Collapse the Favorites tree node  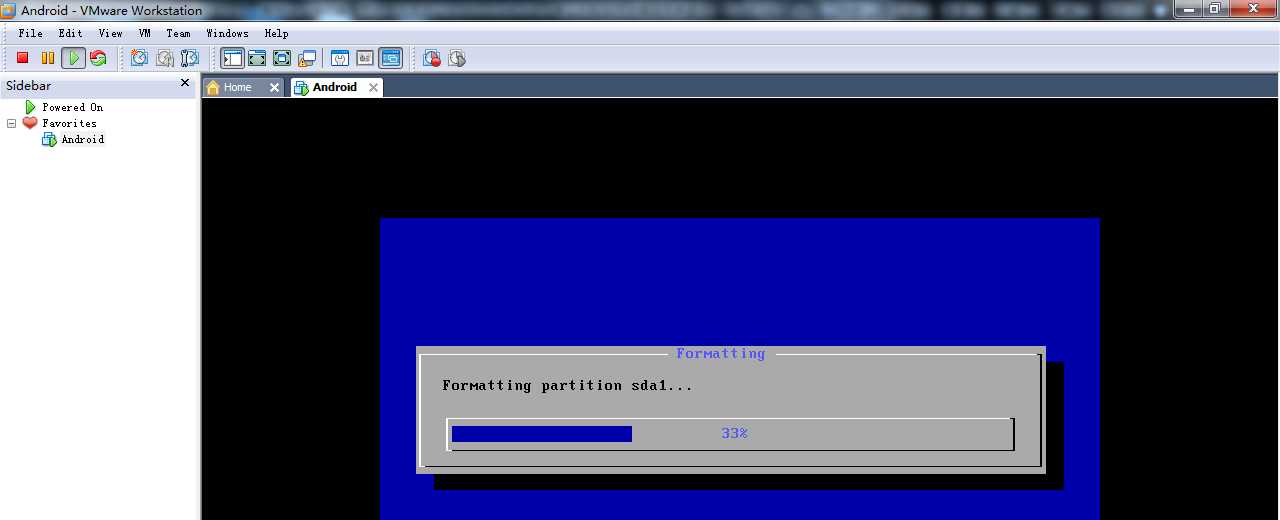[x=11, y=123]
